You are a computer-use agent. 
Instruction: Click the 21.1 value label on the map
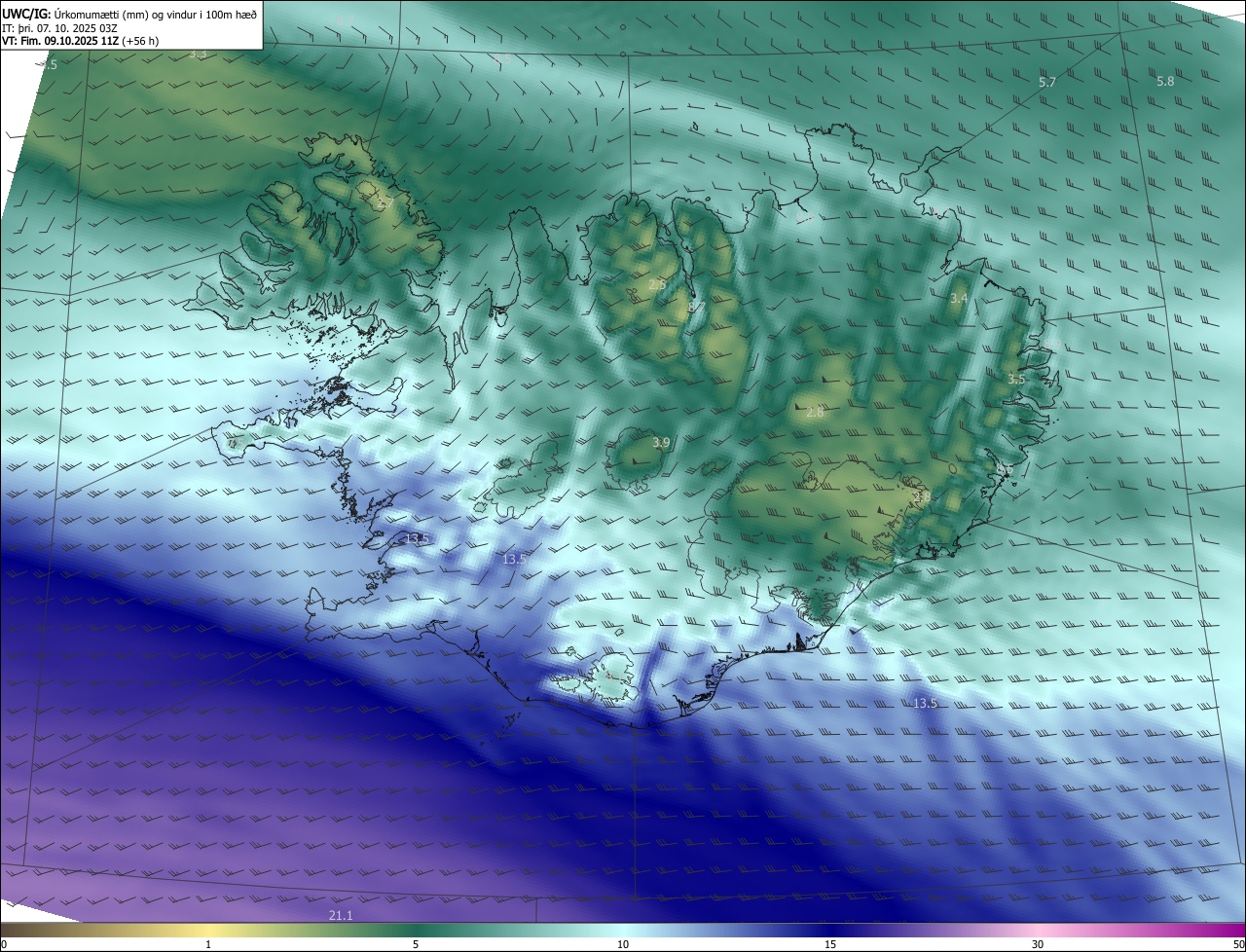341,916
